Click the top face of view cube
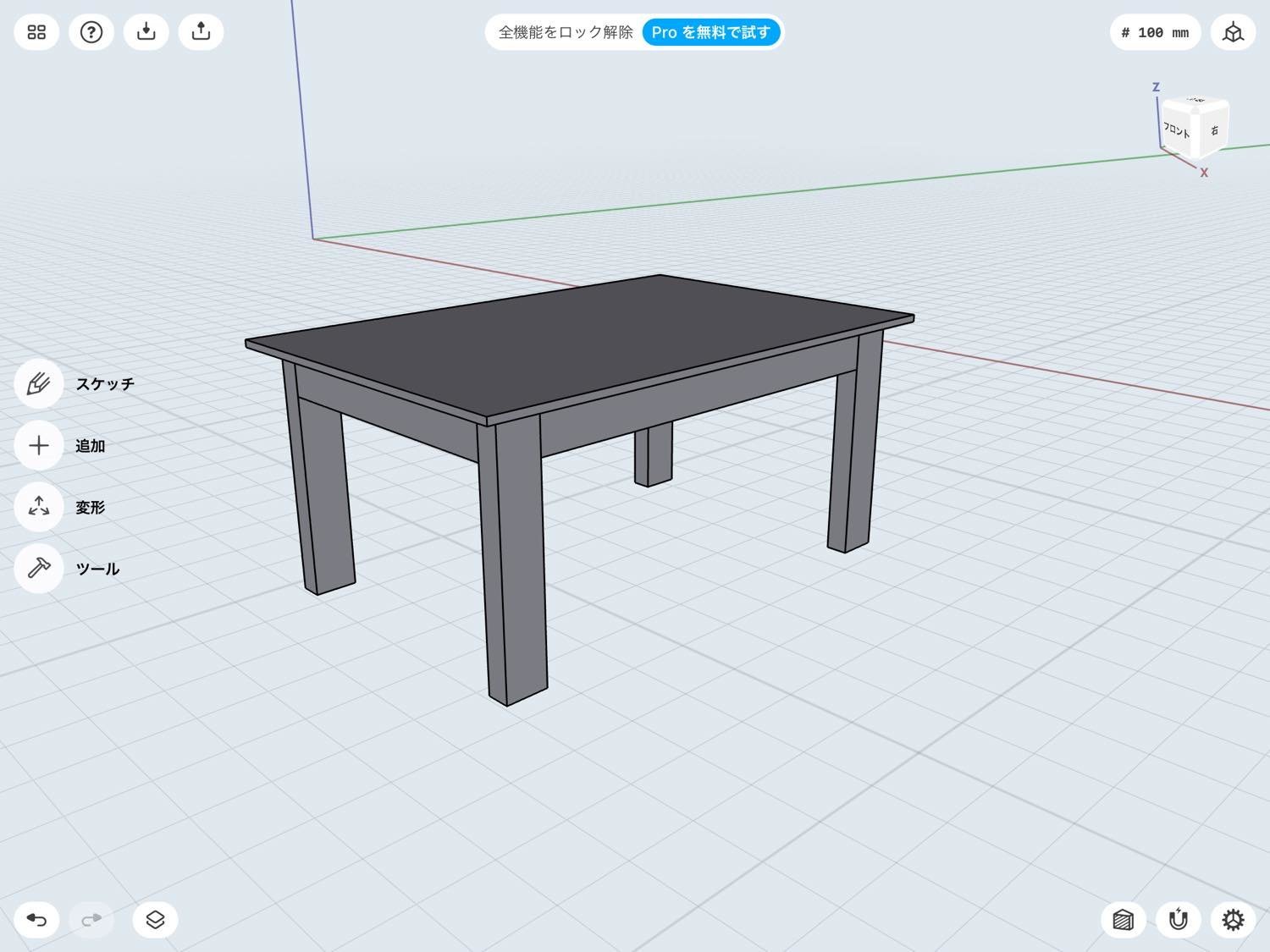The width and height of the screenshot is (1270, 952). 1195,101
